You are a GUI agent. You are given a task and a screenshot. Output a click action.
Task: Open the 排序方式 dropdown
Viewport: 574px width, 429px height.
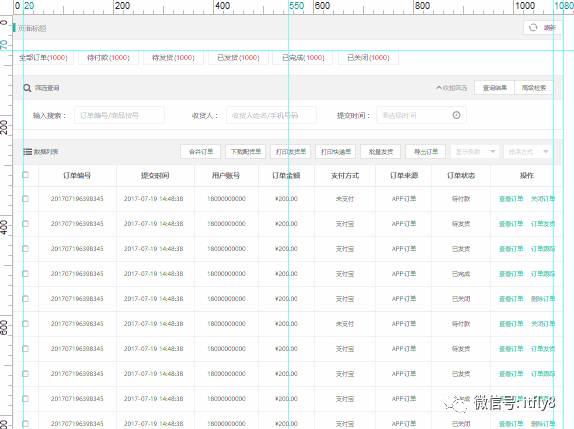click(527, 152)
